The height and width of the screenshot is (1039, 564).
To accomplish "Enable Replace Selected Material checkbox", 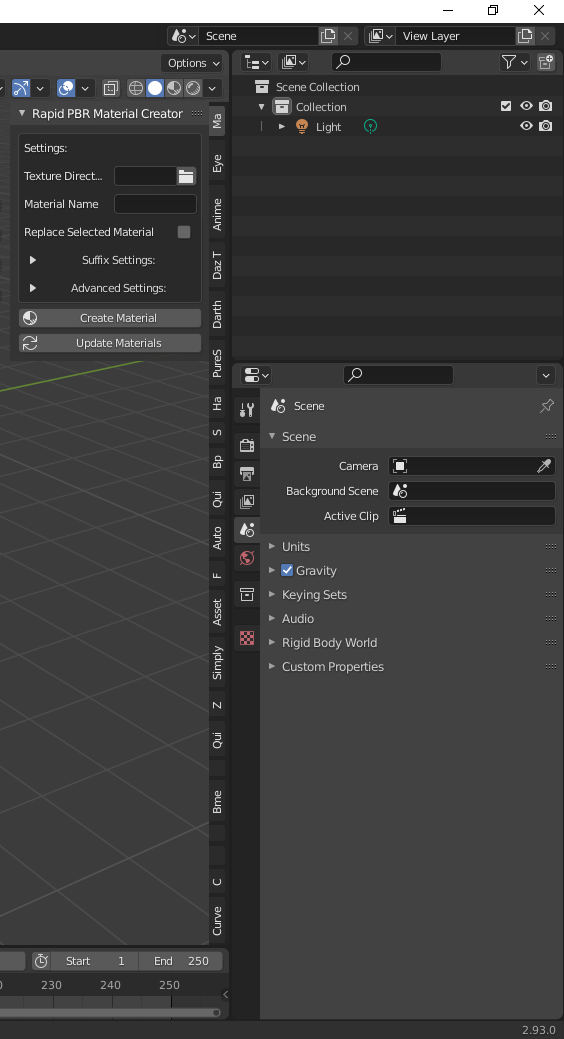I will pyautogui.click(x=184, y=232).
